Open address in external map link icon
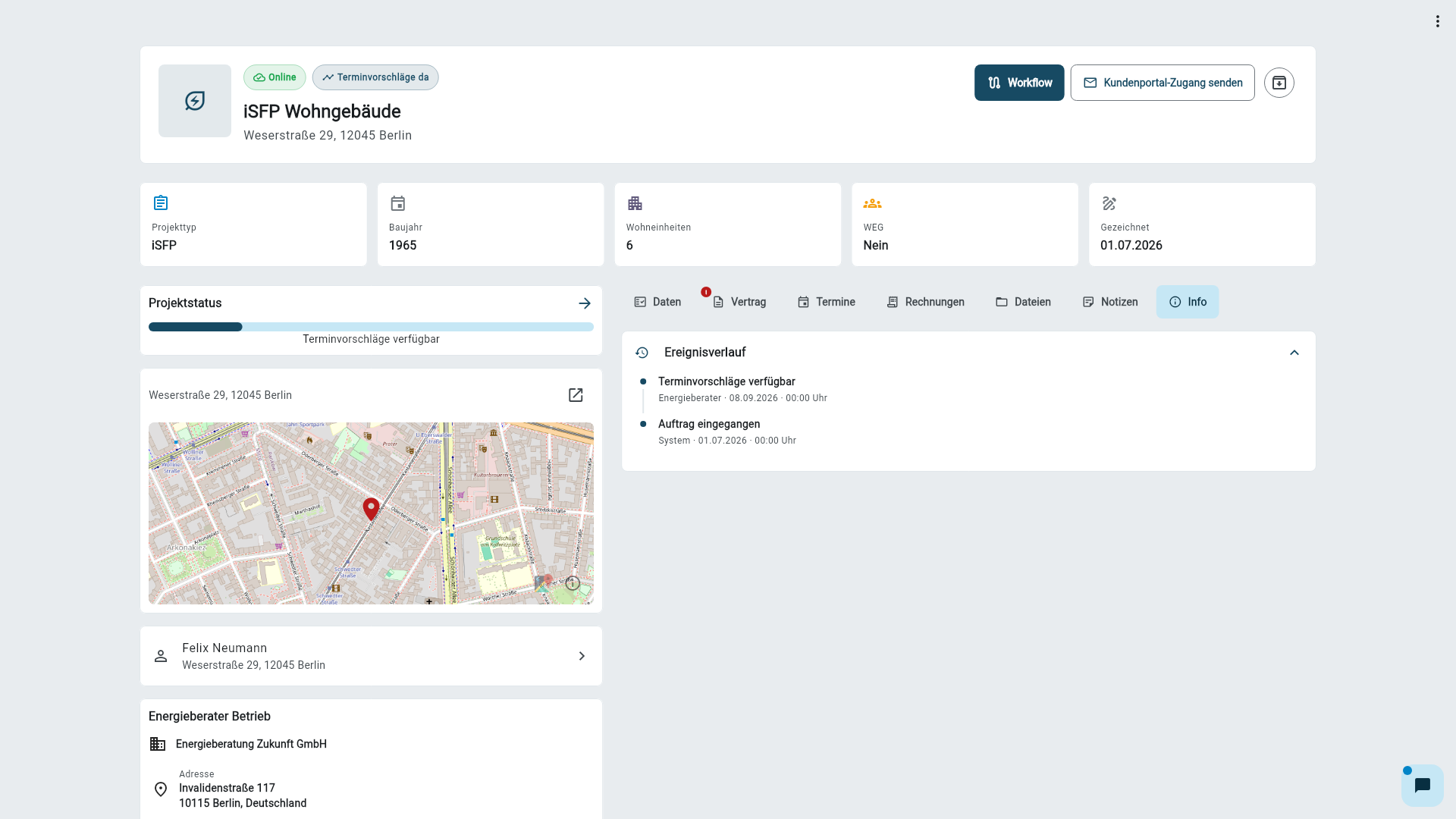The height and width of the screenshot is (819, 1456). point(576,395)
